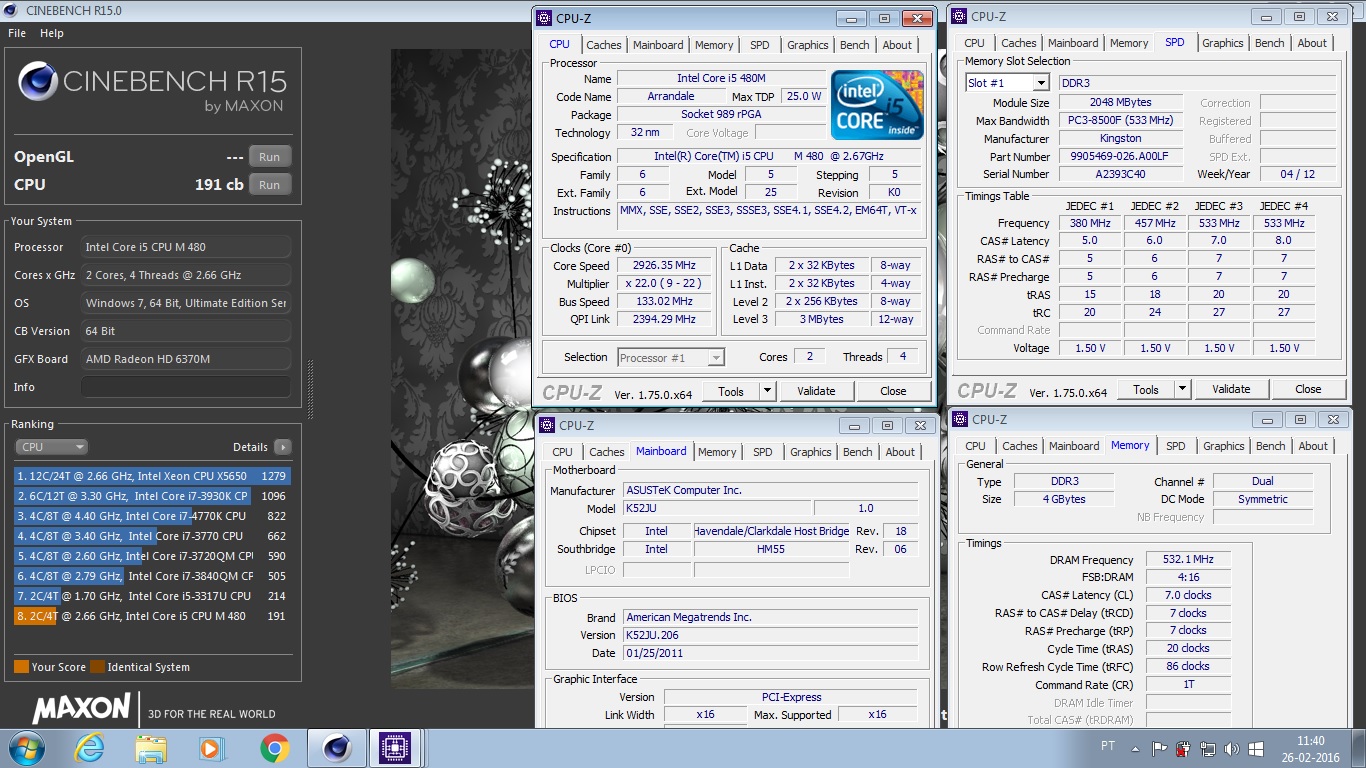
Task: Open the network connection tray icon
Action: tap(1208, 748)
